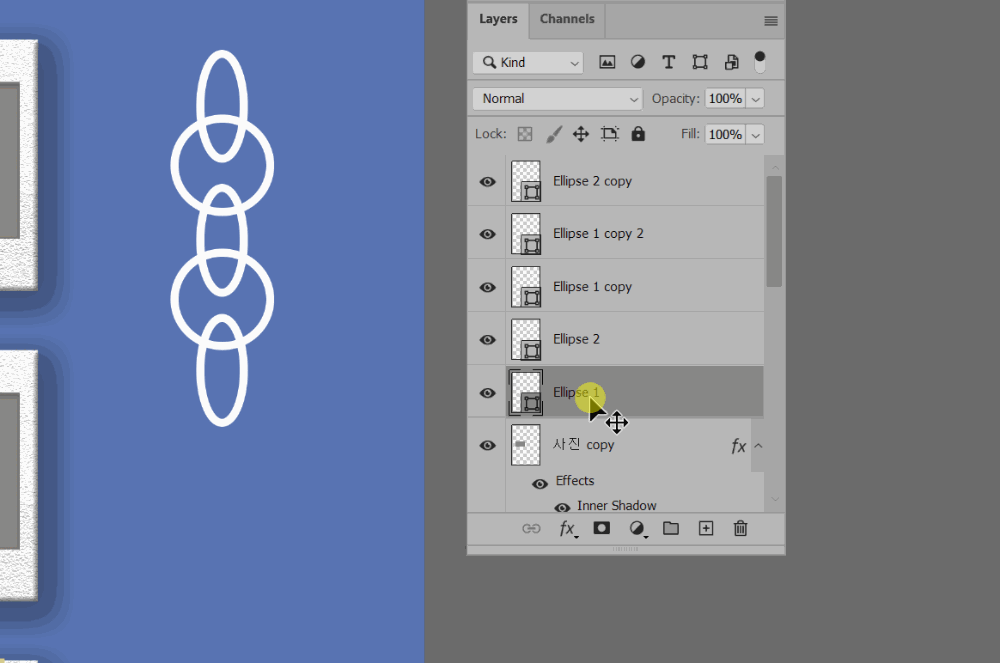Toggle Inner Shadow effect visibility
1000x663 pixels.
pos(562,507)
